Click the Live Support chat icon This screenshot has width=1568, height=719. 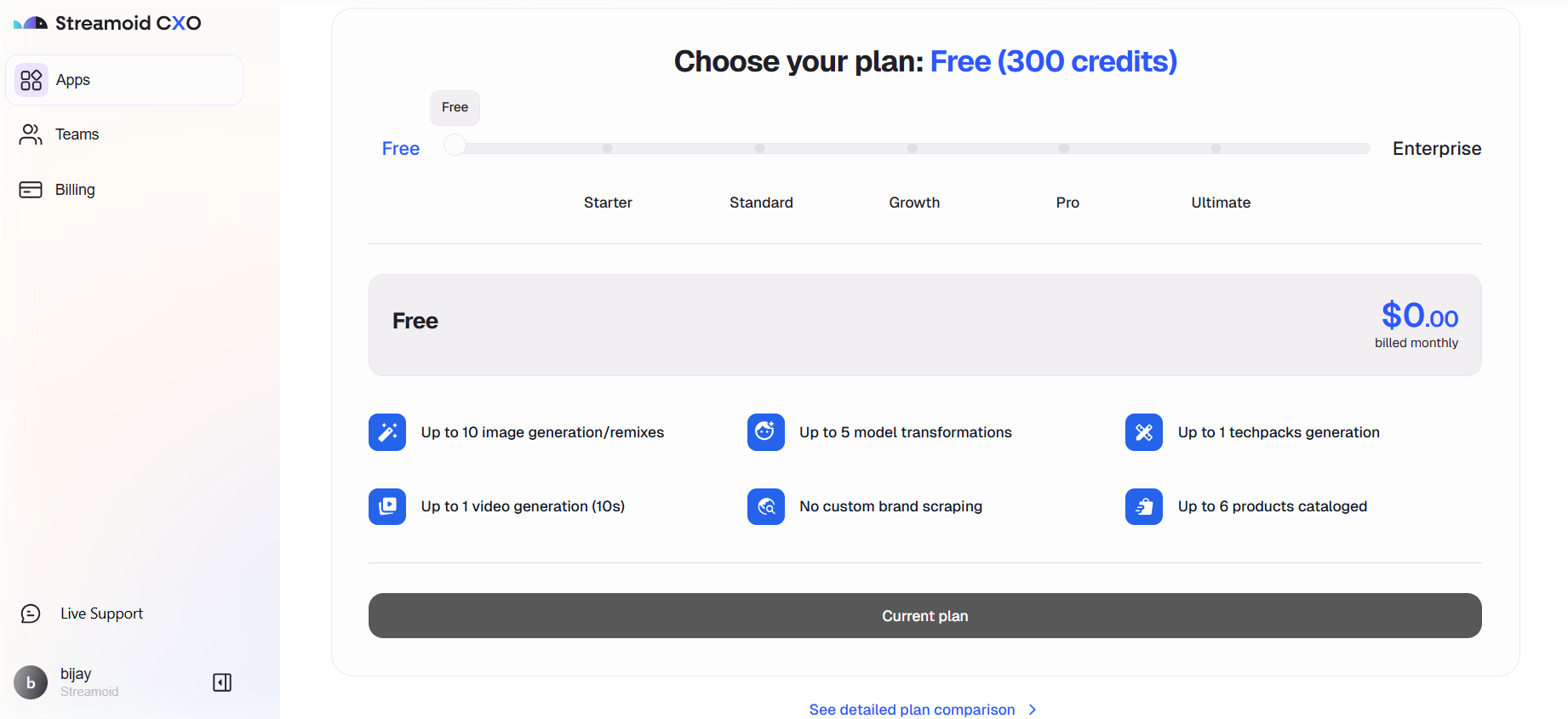pos(31,613)
